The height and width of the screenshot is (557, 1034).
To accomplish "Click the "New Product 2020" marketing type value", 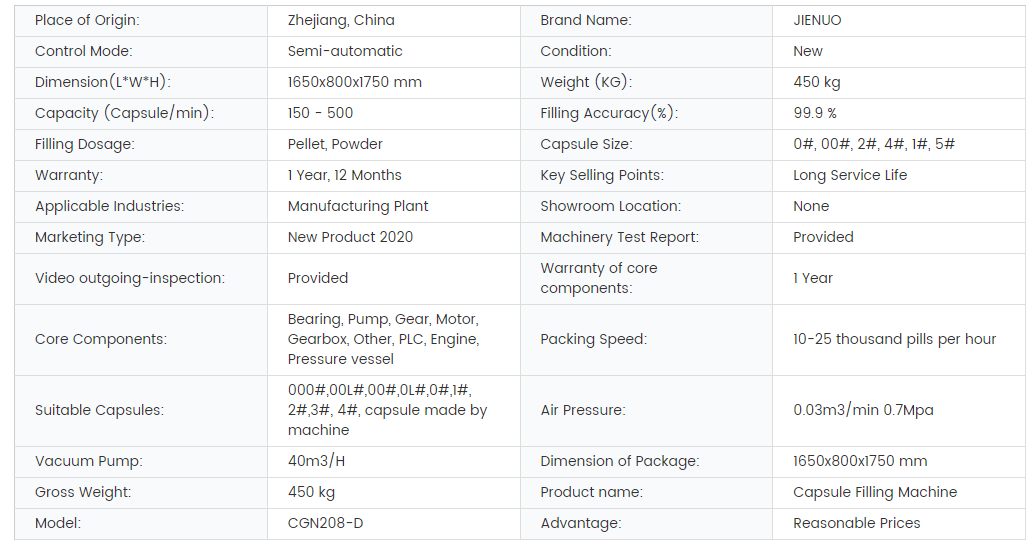I will point(350,237).
